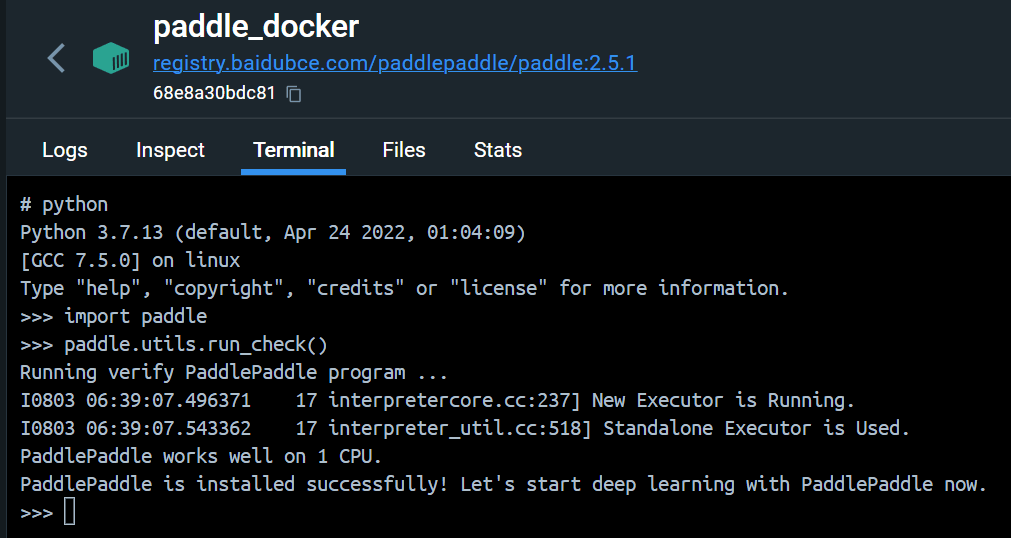
Task: Click the 'Standalone Executor is Used' log line
Action: click(x=465, y=428)
